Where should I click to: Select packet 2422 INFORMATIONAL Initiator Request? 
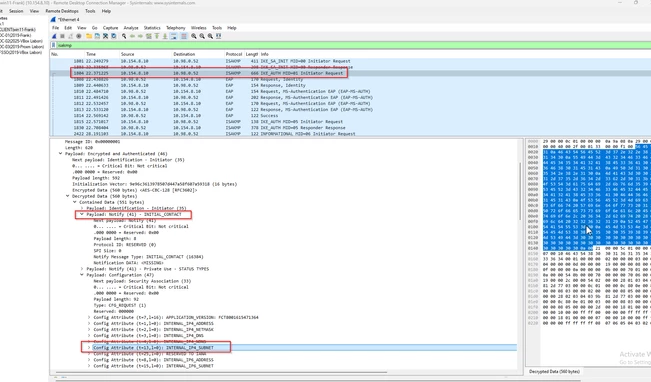(x=350, y=134)
